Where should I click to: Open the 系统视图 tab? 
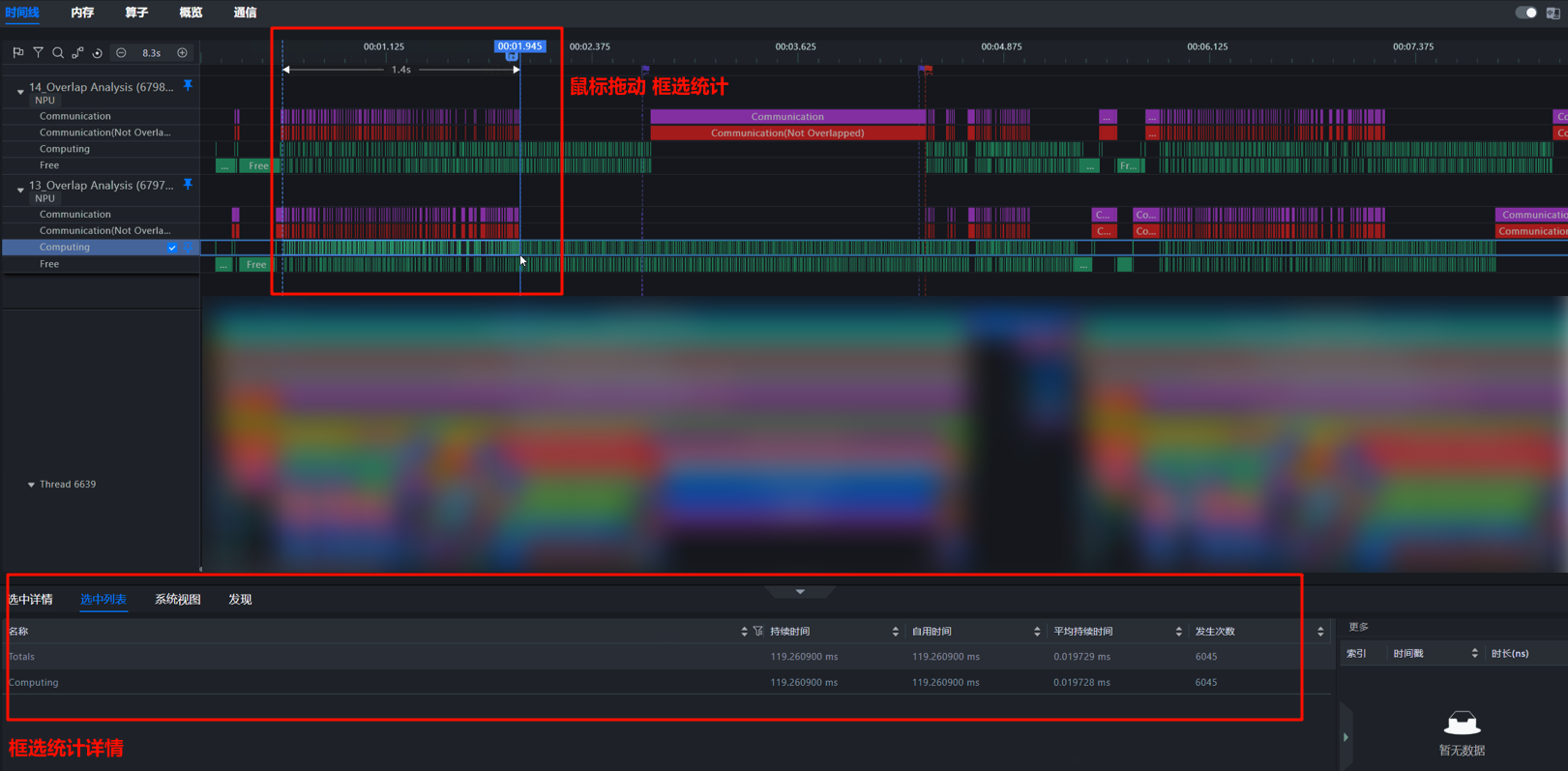178,600
